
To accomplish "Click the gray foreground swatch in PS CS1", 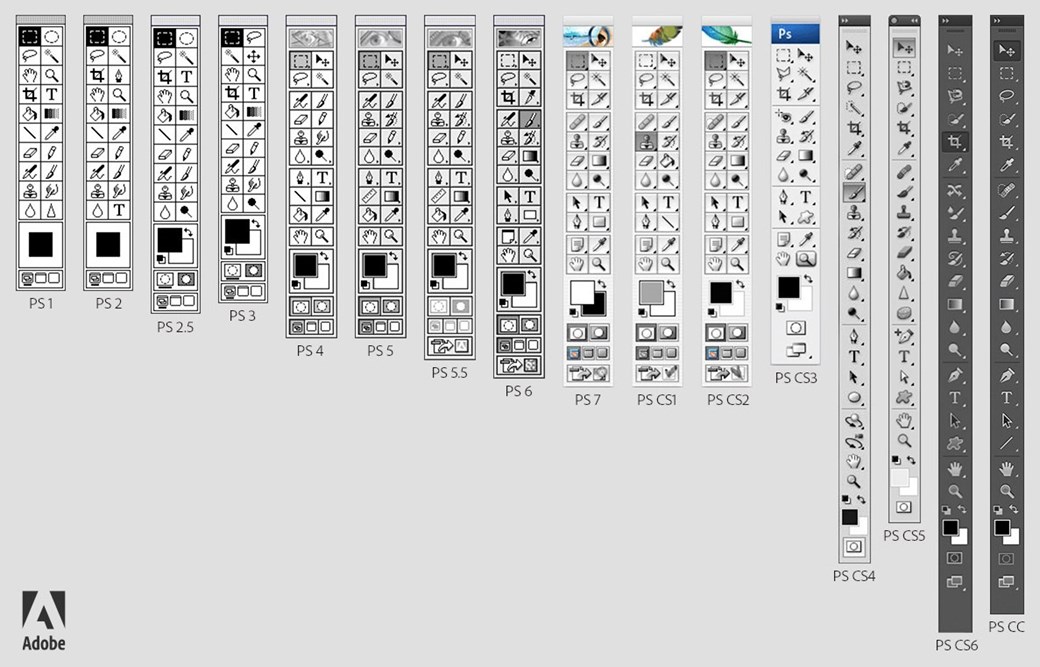I will [x=651, y=292].
